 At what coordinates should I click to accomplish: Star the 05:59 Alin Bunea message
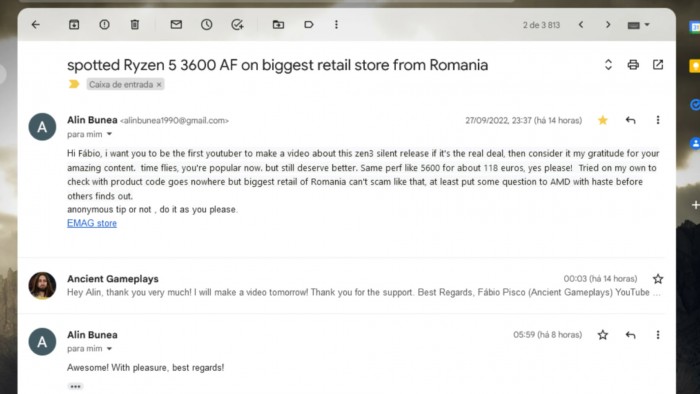[x=603, y=335]
